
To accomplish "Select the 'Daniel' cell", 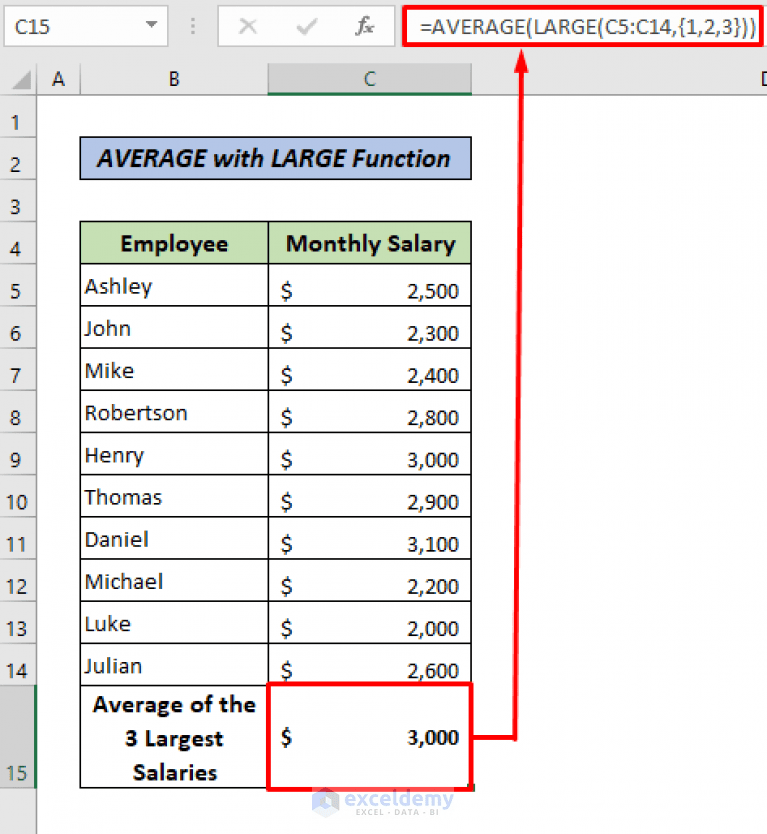I will click(x=174, y=539).
